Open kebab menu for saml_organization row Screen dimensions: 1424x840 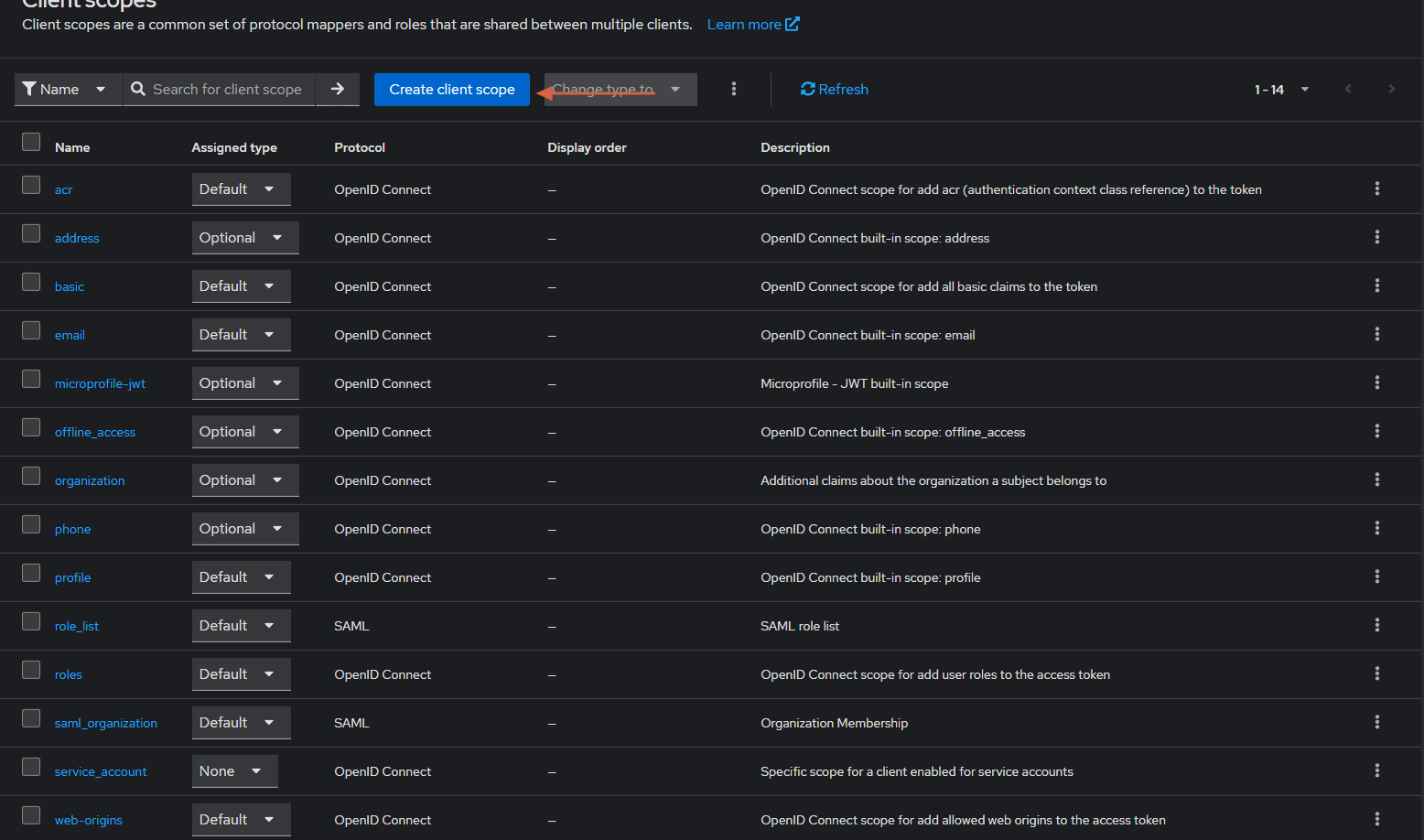click(1376, 722)
